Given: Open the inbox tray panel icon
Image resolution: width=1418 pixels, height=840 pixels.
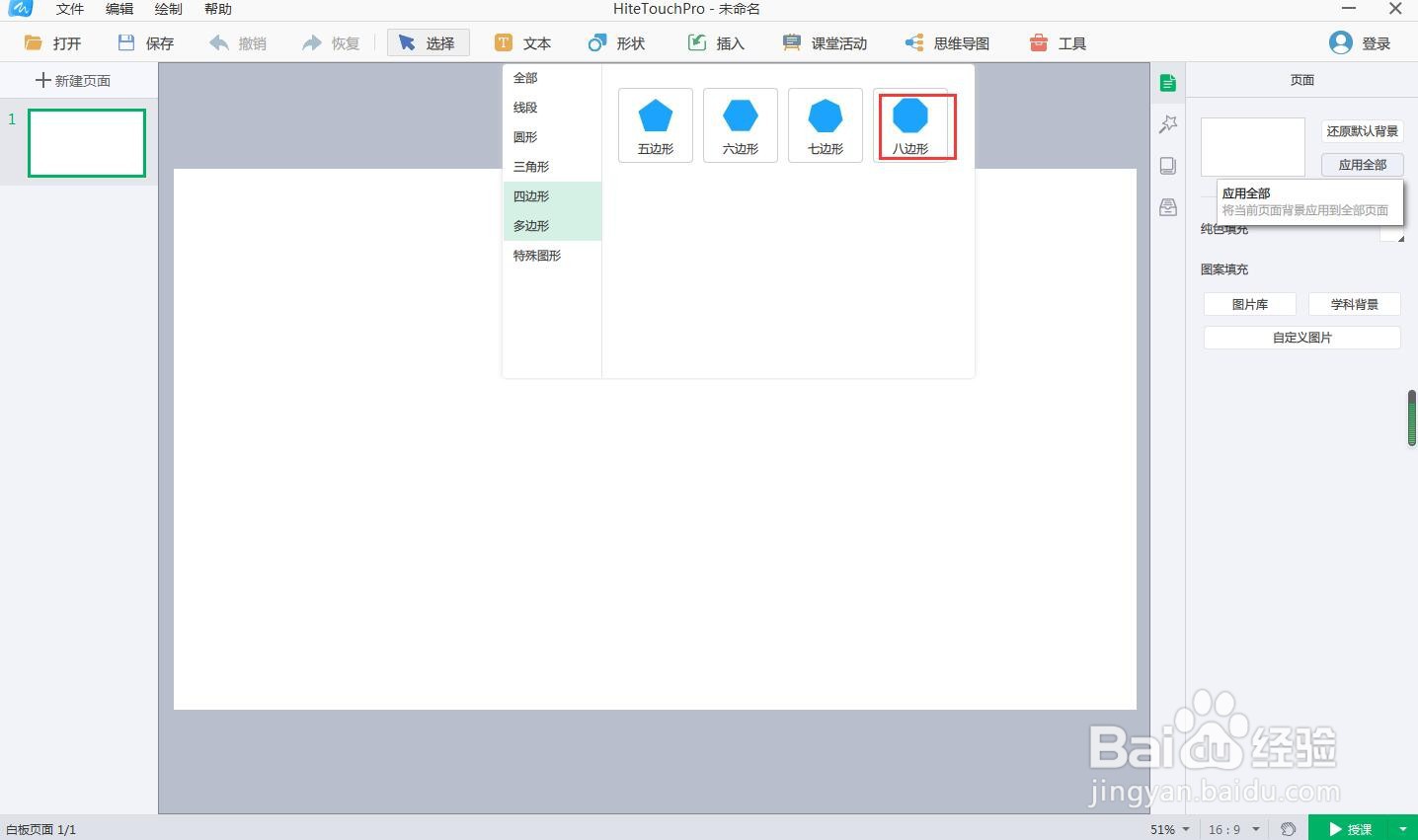Looking at the screenshot, I should coord(1168,207).
